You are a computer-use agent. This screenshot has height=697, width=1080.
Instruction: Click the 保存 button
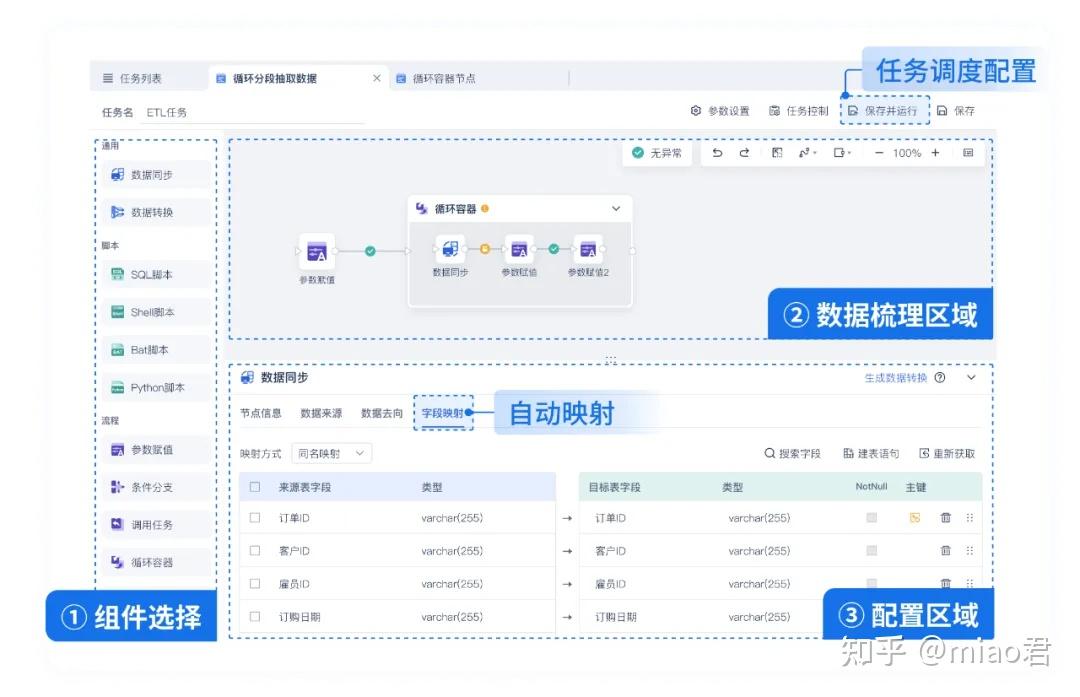click(x=957, y=111)
